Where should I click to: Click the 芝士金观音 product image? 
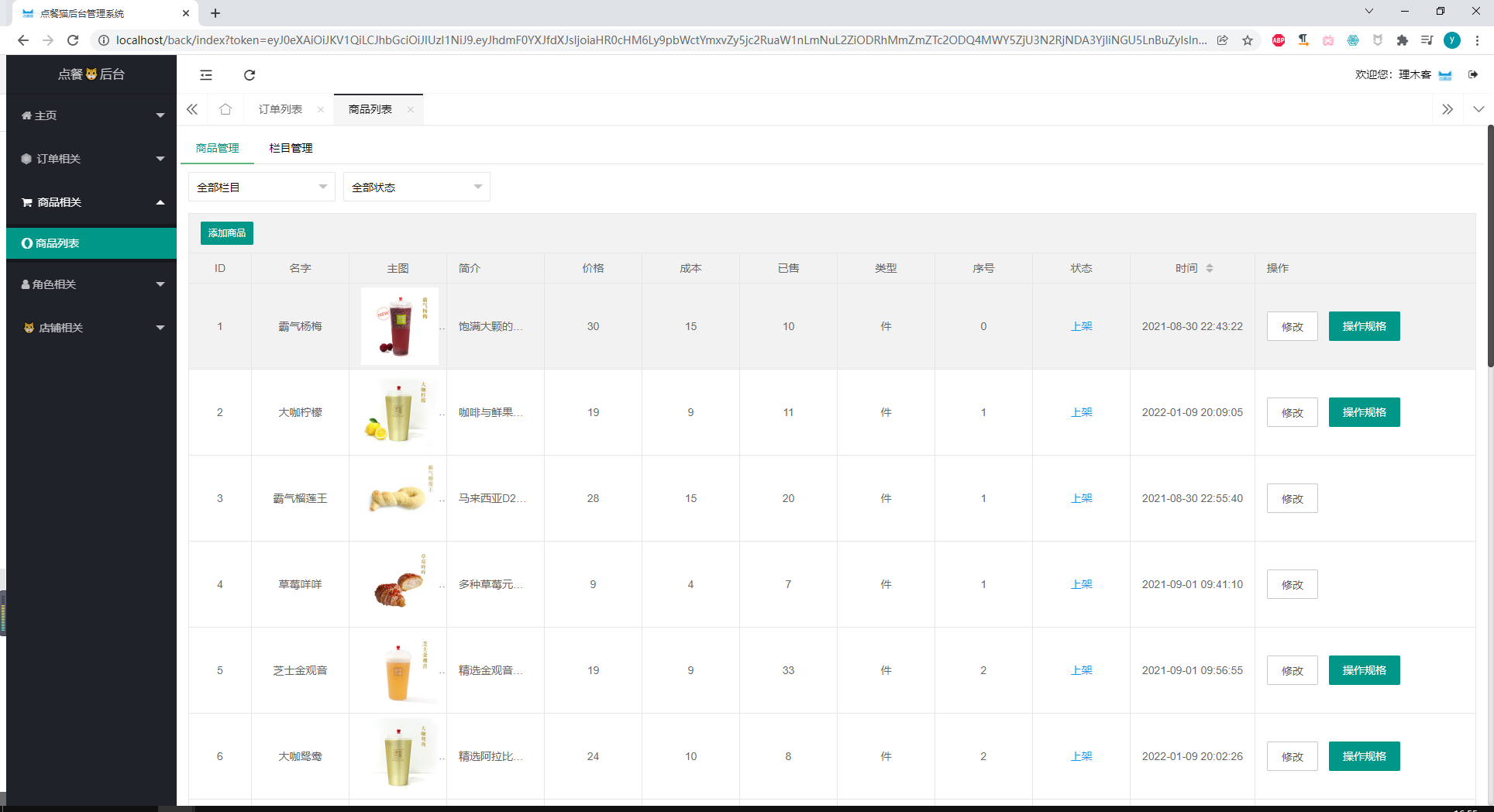click(400, 670)
